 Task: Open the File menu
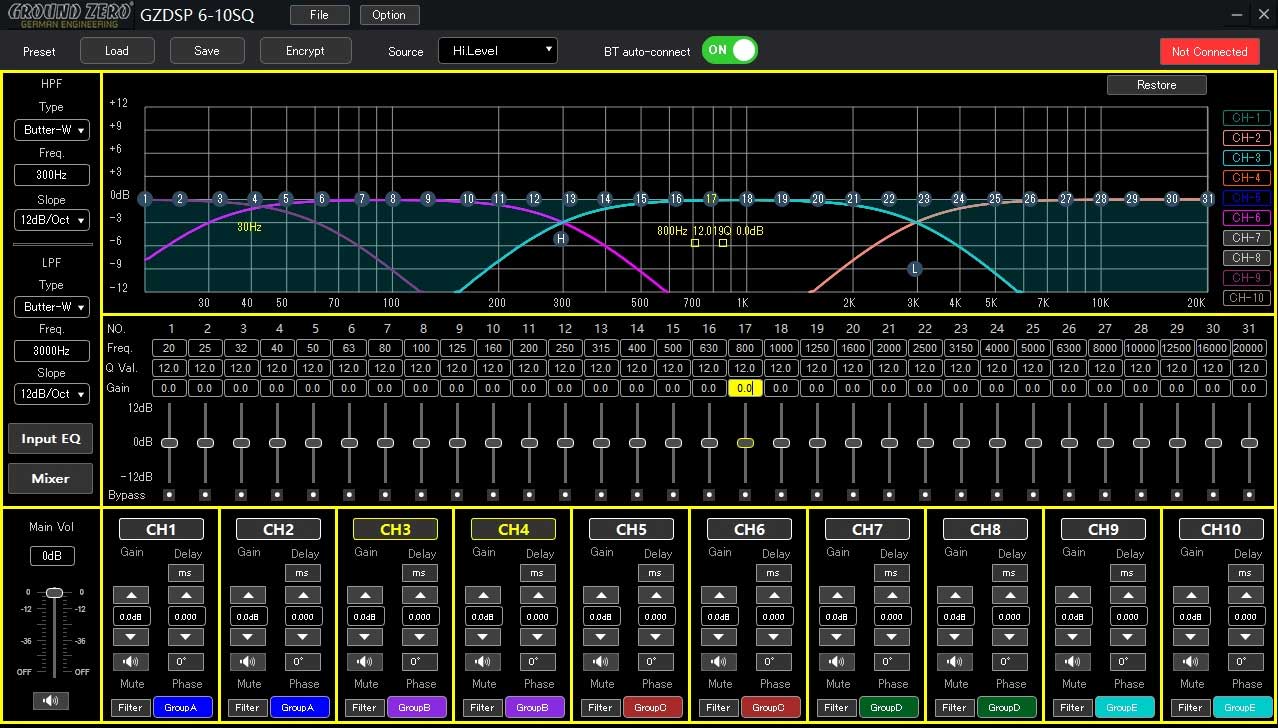pyautogui.click(x=319, y=15)
